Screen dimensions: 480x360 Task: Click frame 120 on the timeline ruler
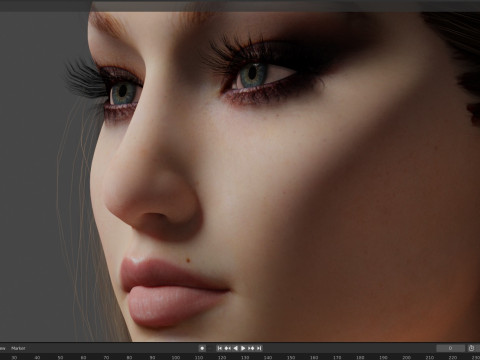pos(222,357)
